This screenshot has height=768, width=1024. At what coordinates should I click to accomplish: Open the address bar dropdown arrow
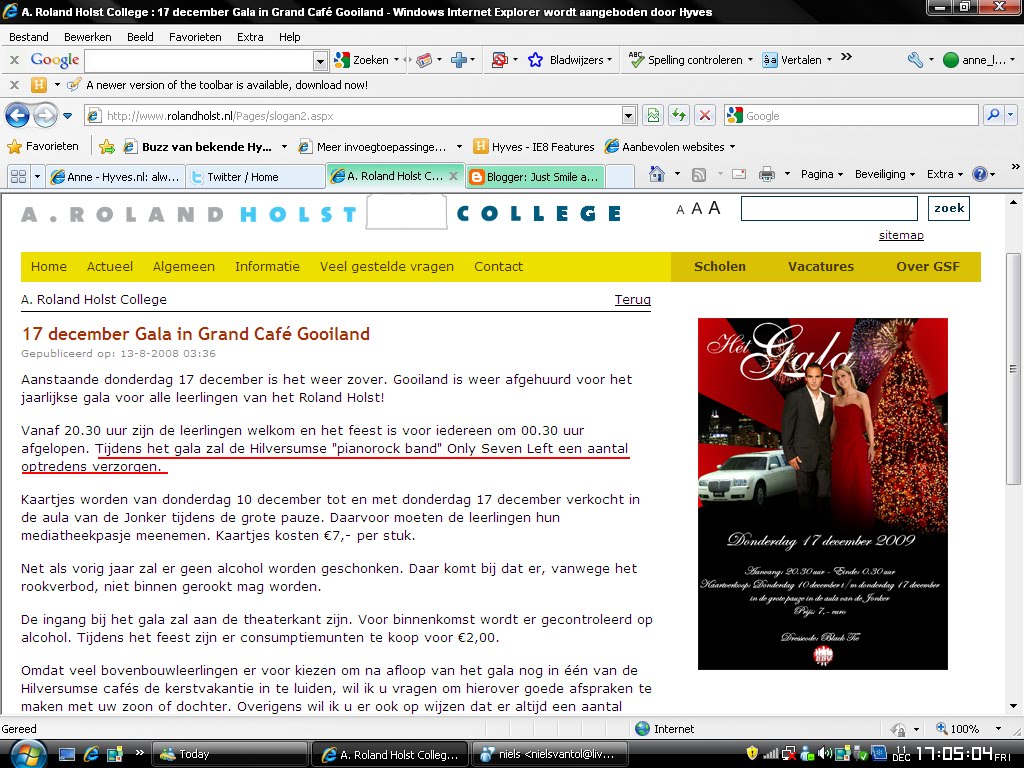point(628,116)
